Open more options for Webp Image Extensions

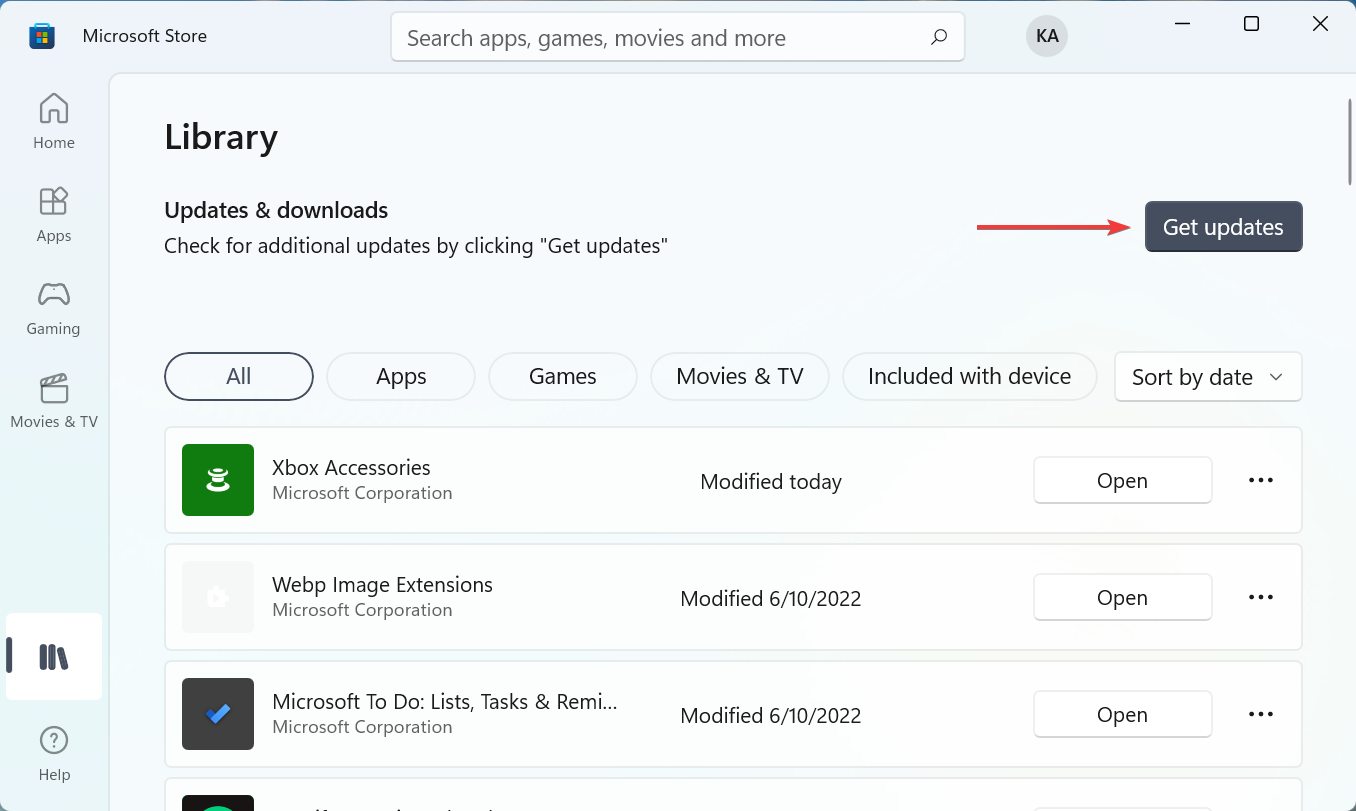click(1260, 597)
